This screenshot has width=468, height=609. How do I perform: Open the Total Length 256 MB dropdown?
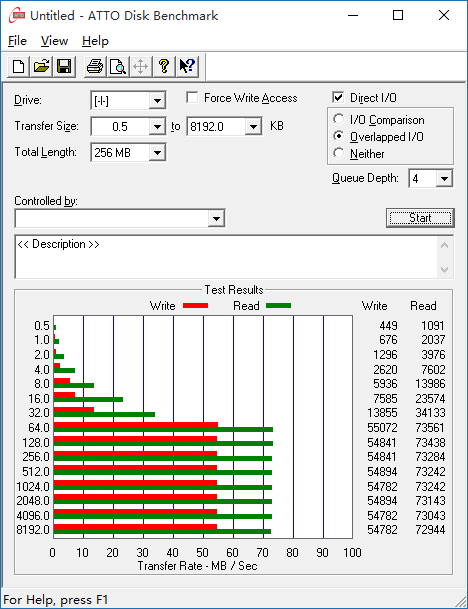click(157, 153)
